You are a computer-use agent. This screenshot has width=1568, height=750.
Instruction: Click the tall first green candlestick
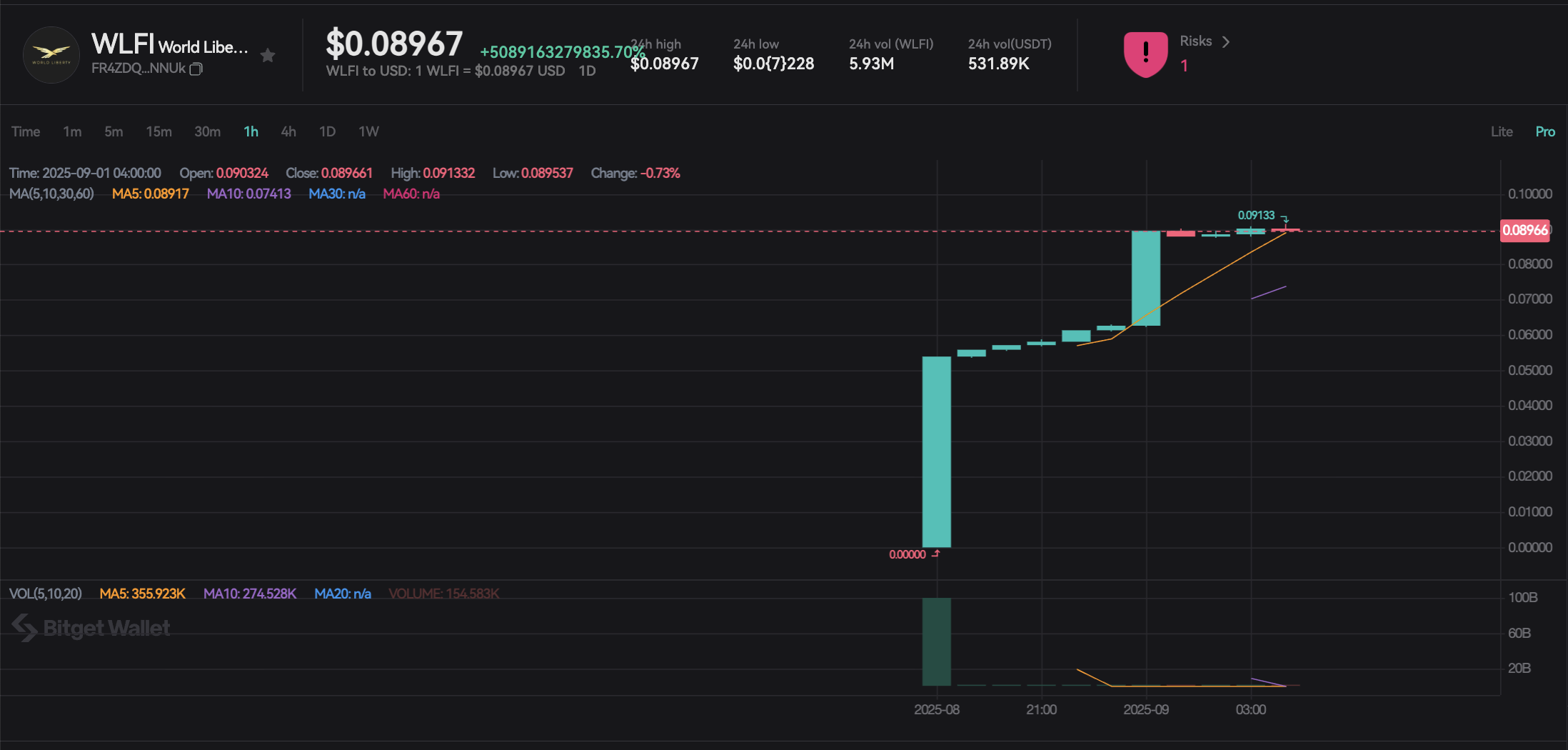936,451
